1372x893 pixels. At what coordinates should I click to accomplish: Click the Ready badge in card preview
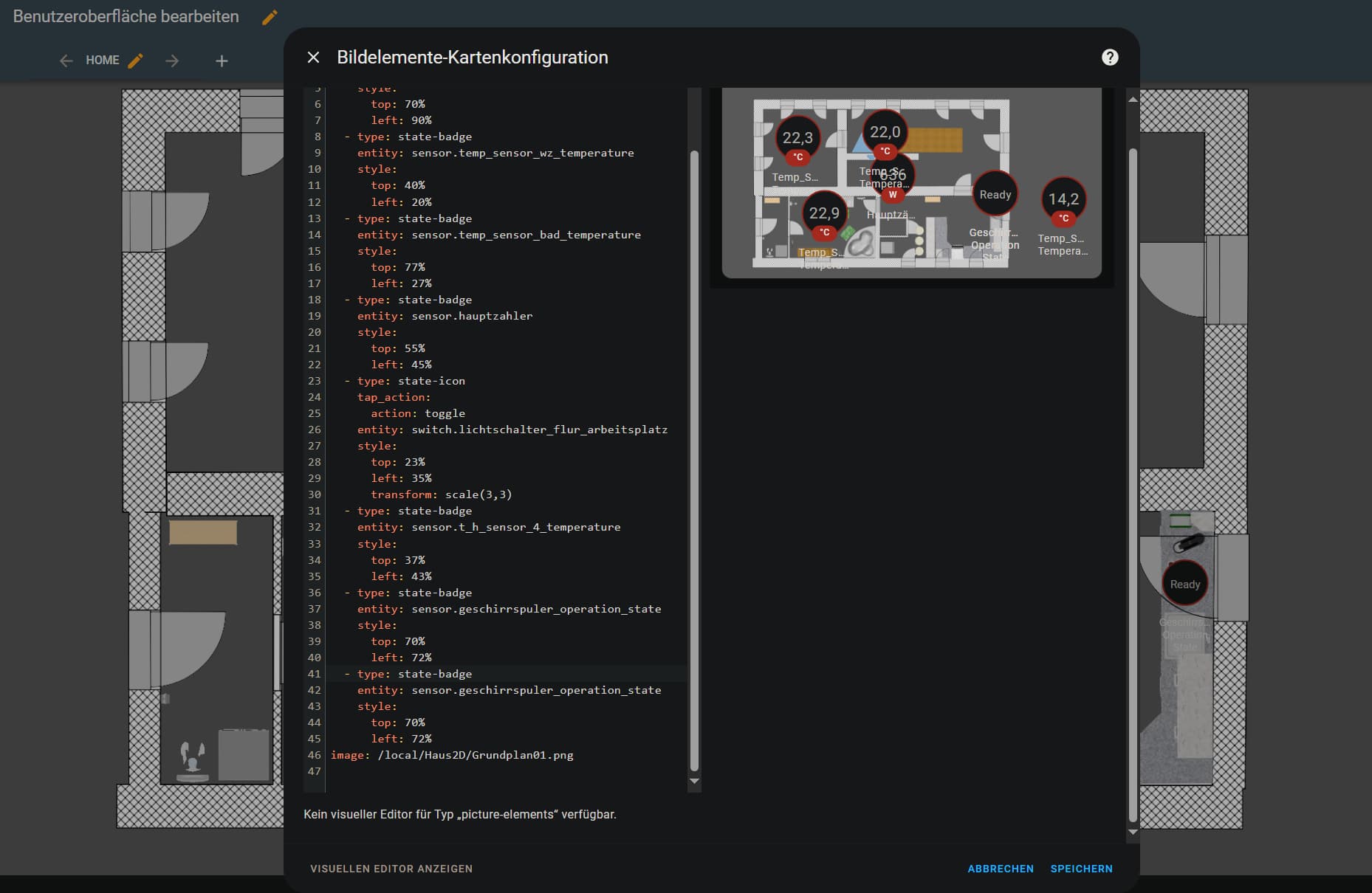(x=995, y=195)
